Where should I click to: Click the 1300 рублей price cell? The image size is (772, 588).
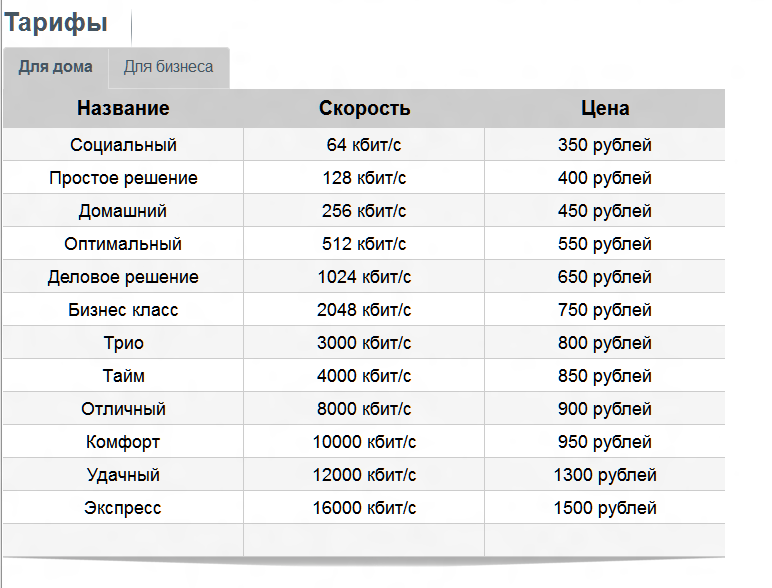click(605, 475)
